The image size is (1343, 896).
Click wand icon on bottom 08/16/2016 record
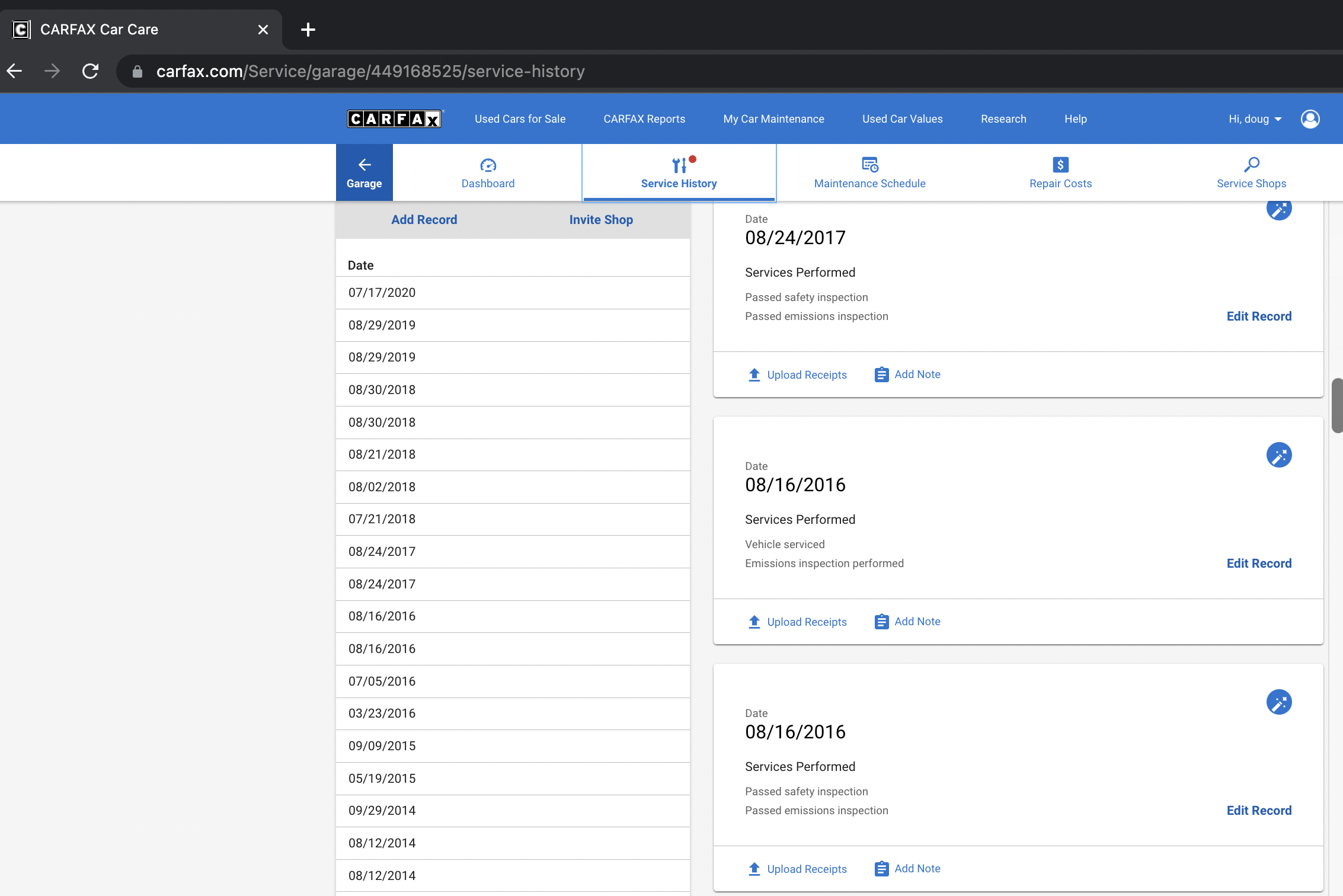[x=1279, y=702]
